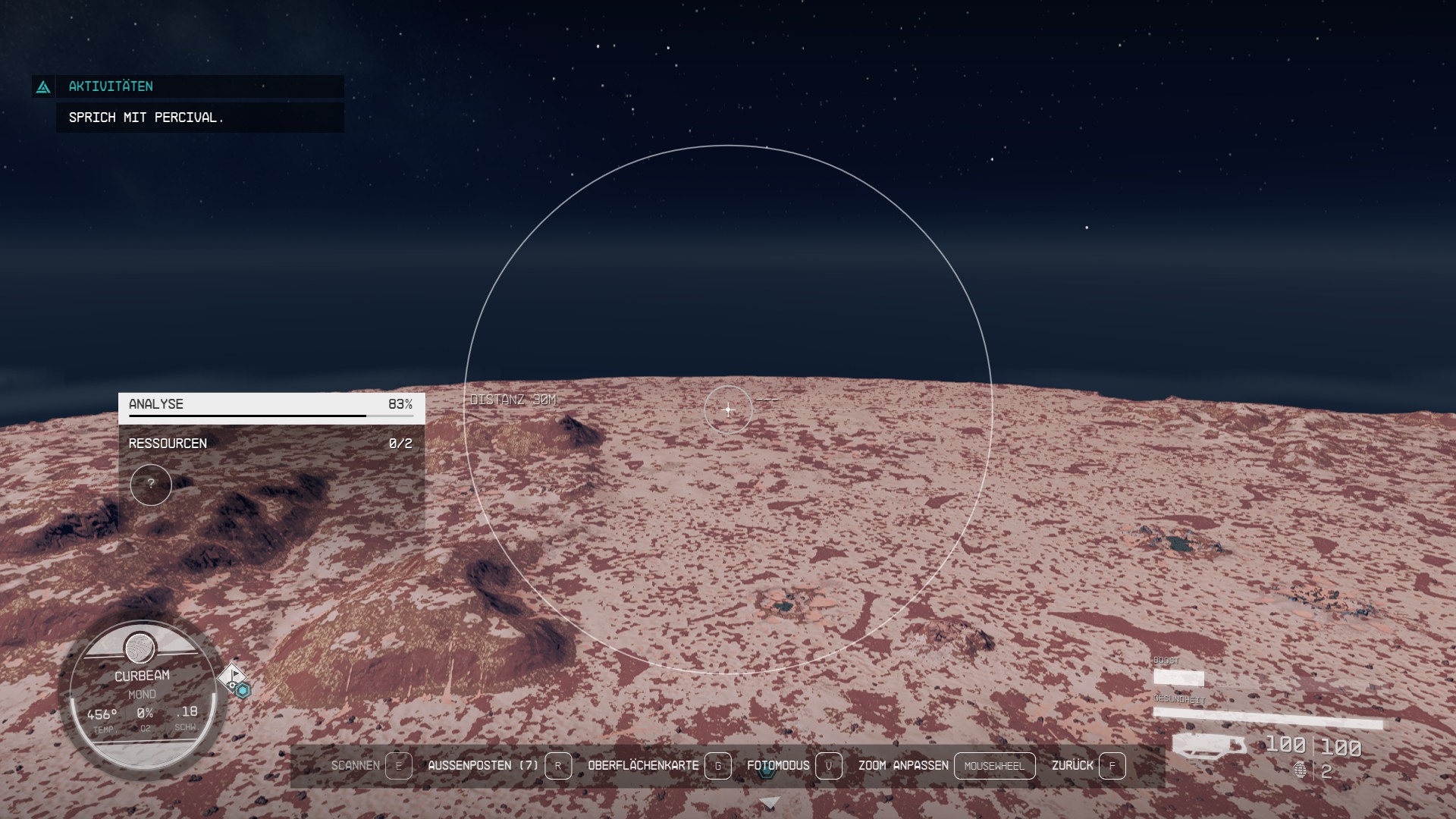Click the Aktivitäten triangle quest icon

point(43,87)
